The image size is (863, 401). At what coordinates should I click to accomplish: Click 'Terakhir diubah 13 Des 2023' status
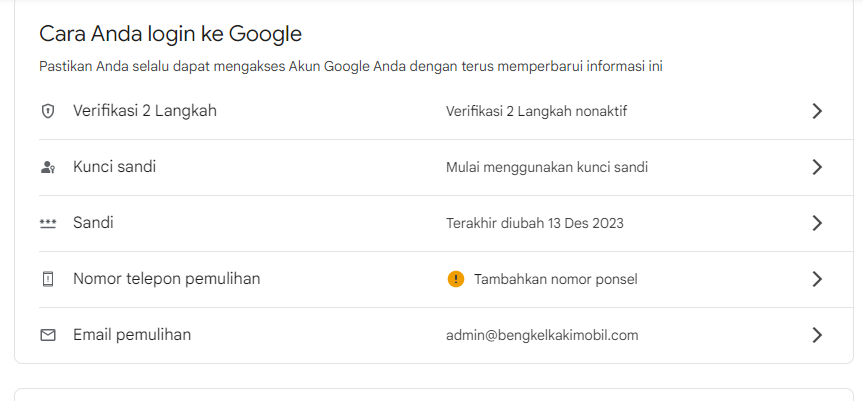click(x=534, y=223)
